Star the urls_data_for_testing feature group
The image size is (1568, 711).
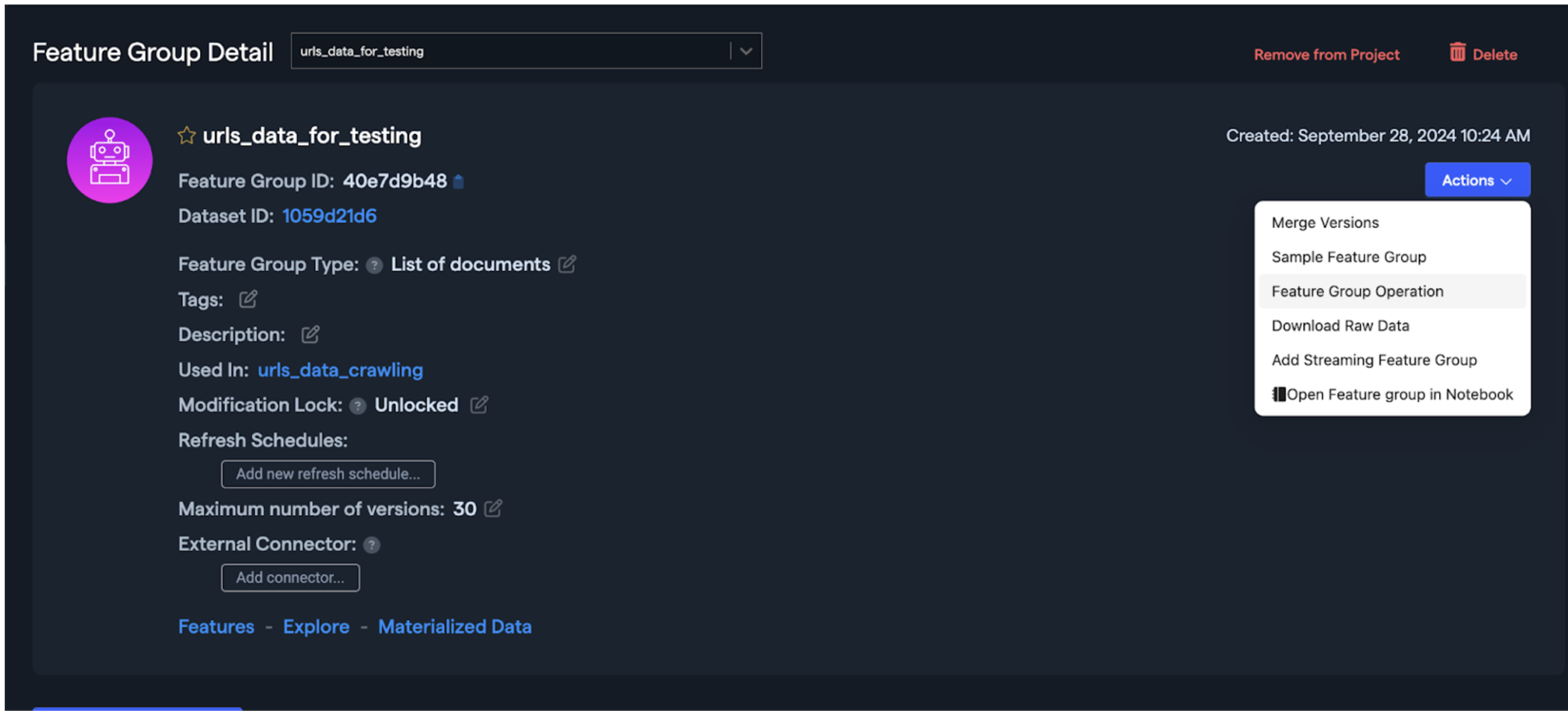[186, 136]
